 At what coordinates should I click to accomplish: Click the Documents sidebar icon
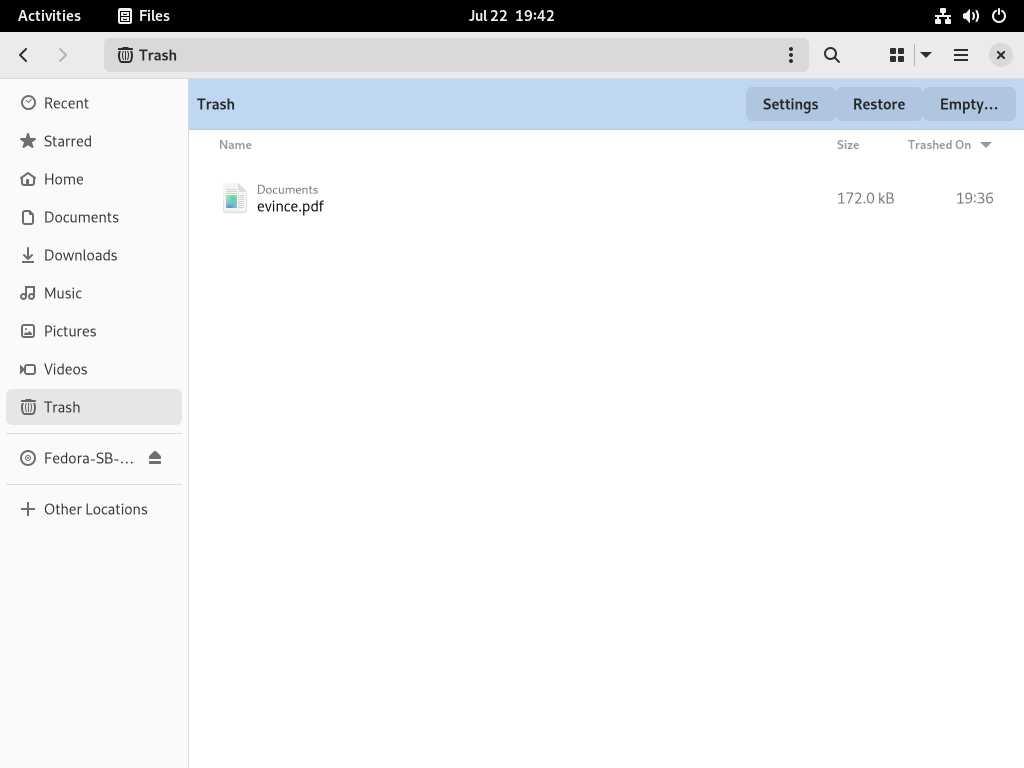pyautogui.click(x=28, y=217)
